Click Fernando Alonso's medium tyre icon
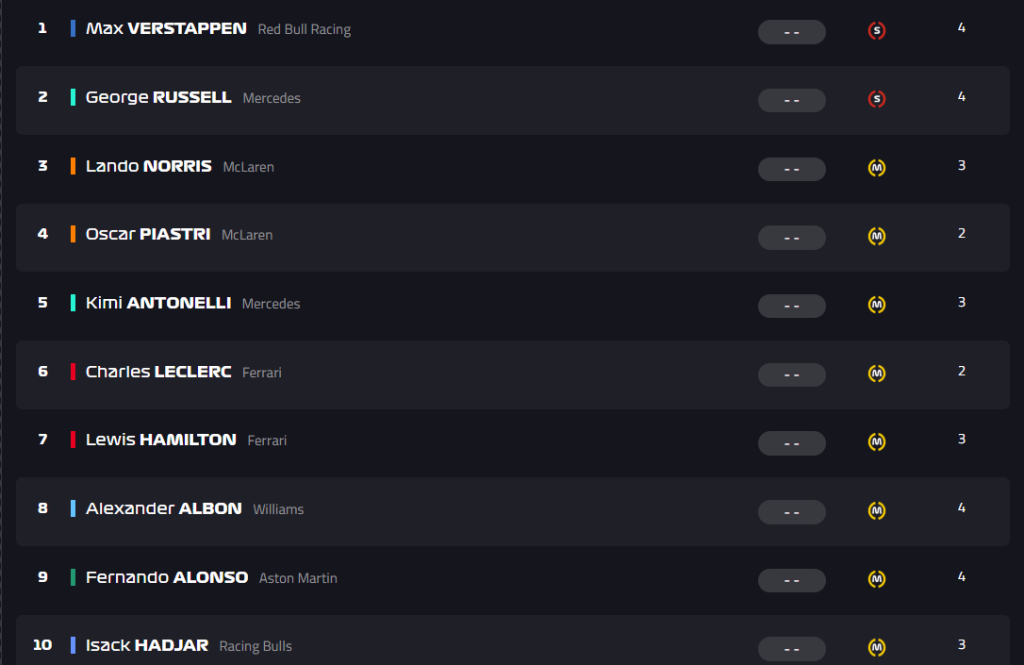 tap(876, 579)
